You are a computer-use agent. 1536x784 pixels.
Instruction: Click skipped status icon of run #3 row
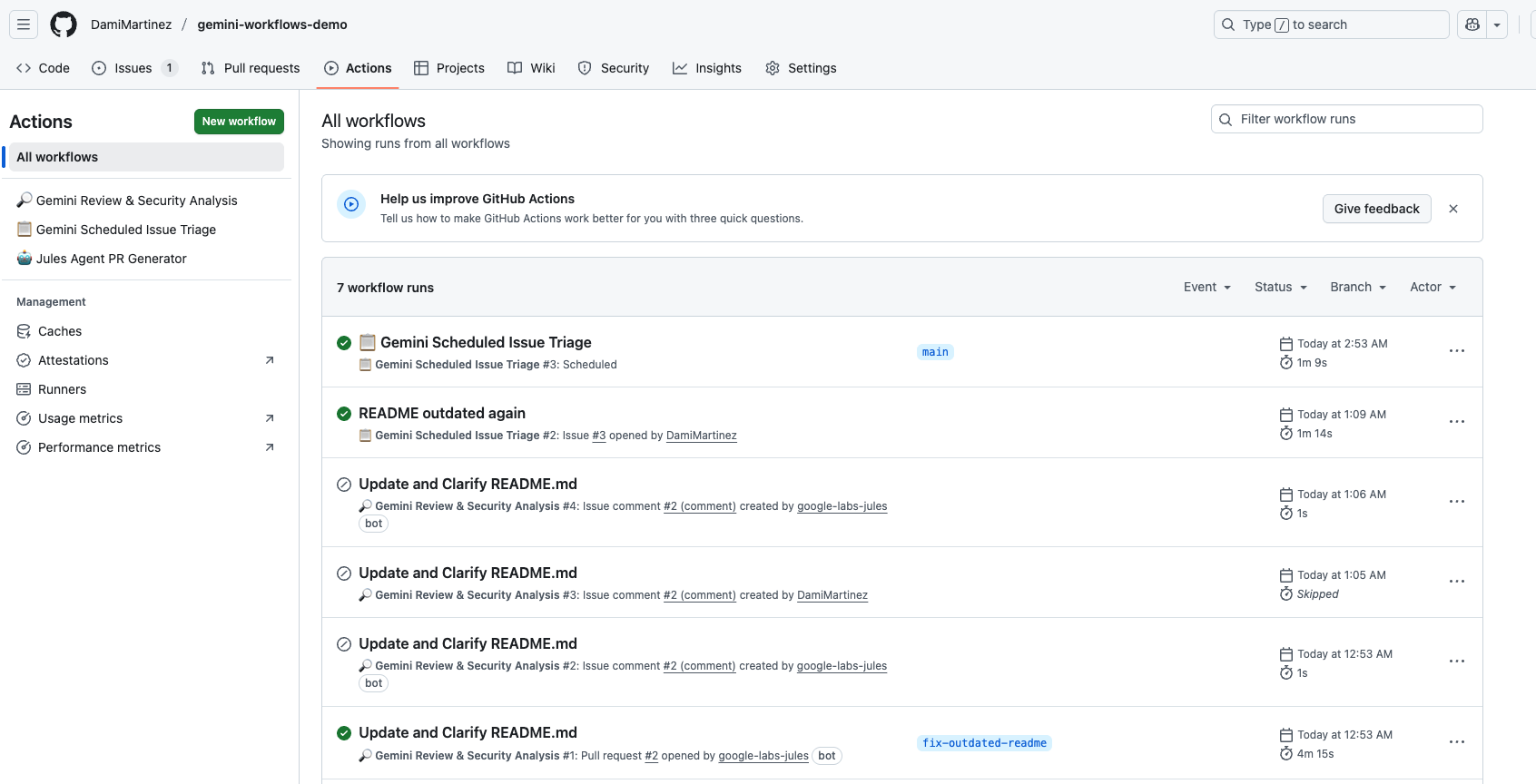[344, 573]
